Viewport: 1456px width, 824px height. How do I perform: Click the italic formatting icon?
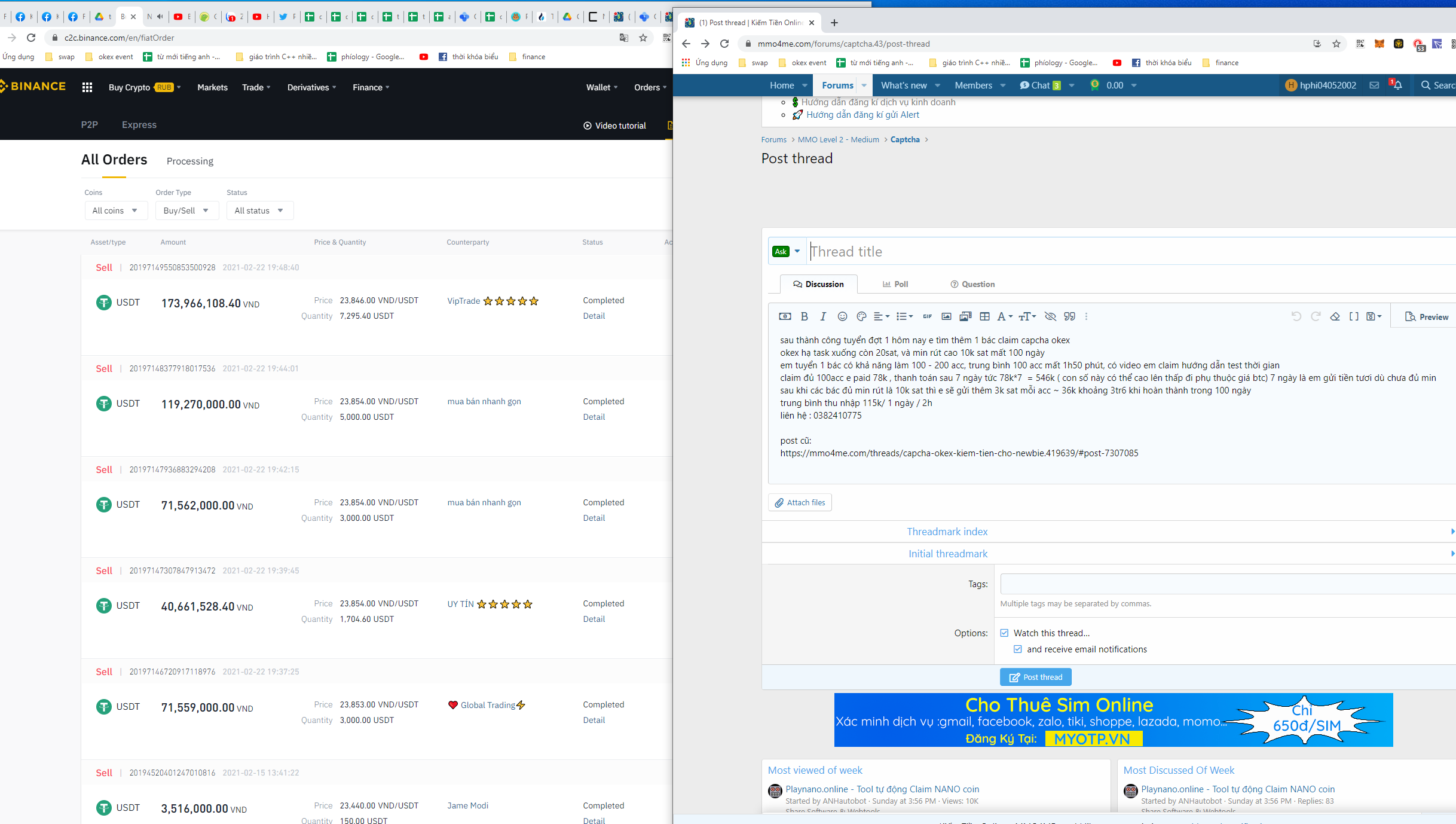click(823, 316)
